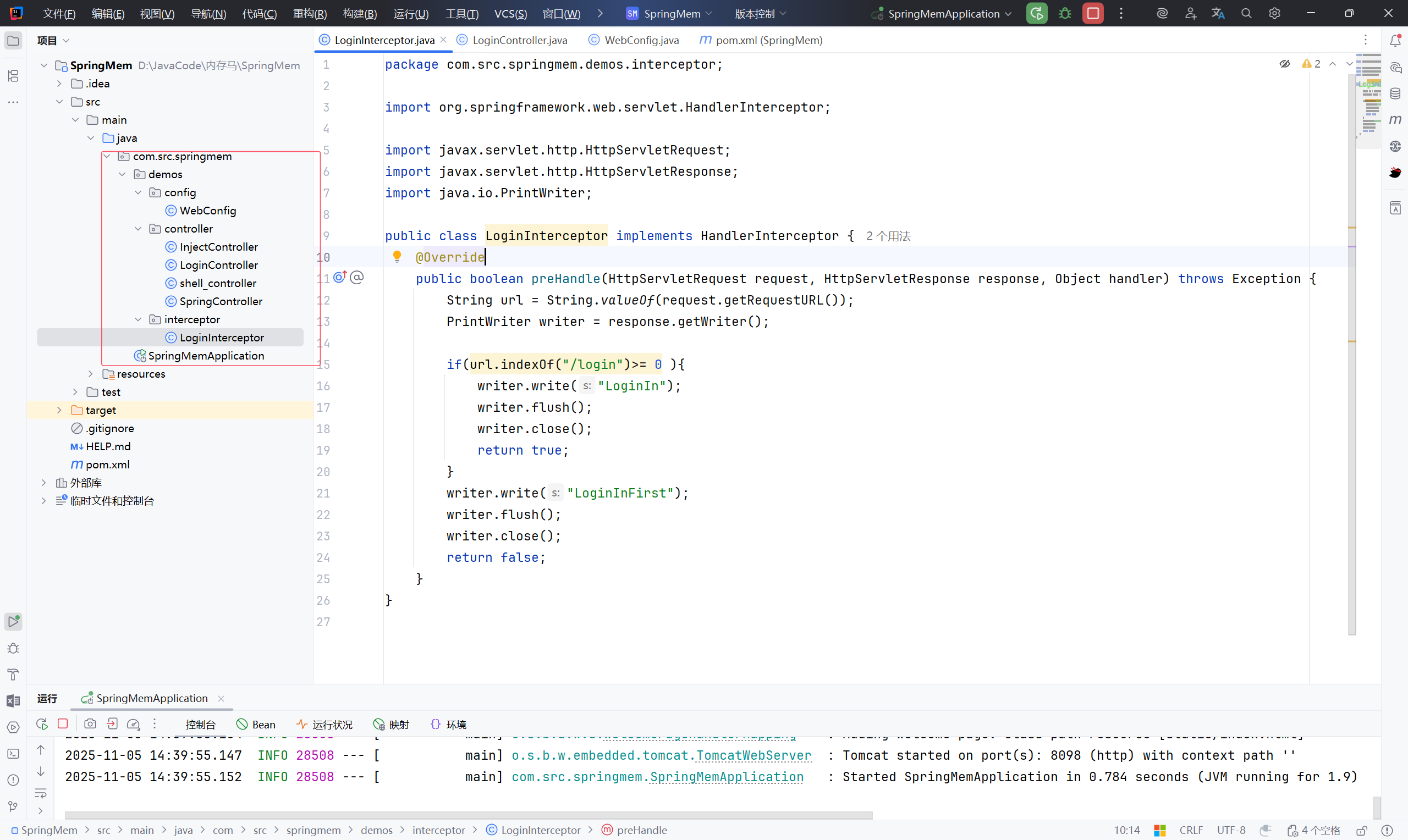Screen dimensions: 1408x840
Task: Click the console horizontal scrollbar
Action: 468,815
